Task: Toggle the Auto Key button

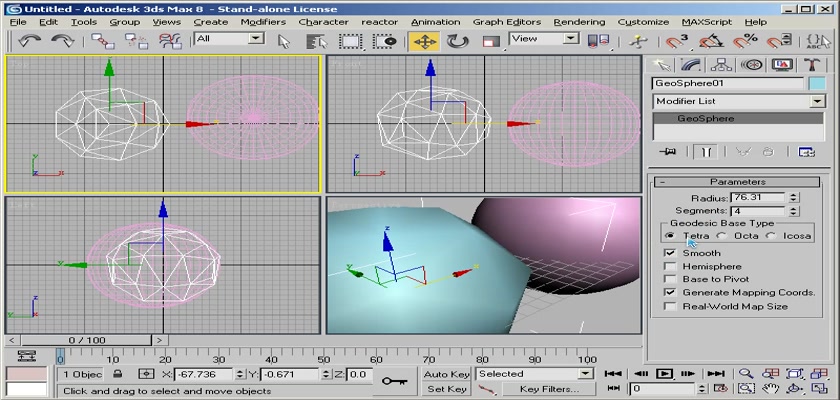Action: pyautogui.click(x=446, y=374)
